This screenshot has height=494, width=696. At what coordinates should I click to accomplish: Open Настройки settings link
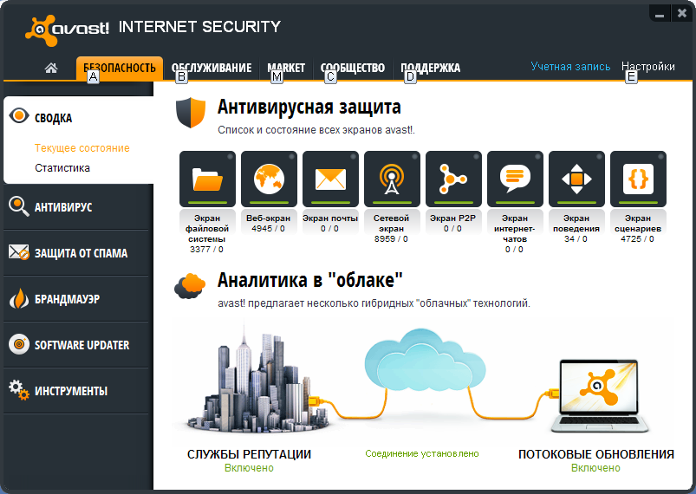pos(648,67)
